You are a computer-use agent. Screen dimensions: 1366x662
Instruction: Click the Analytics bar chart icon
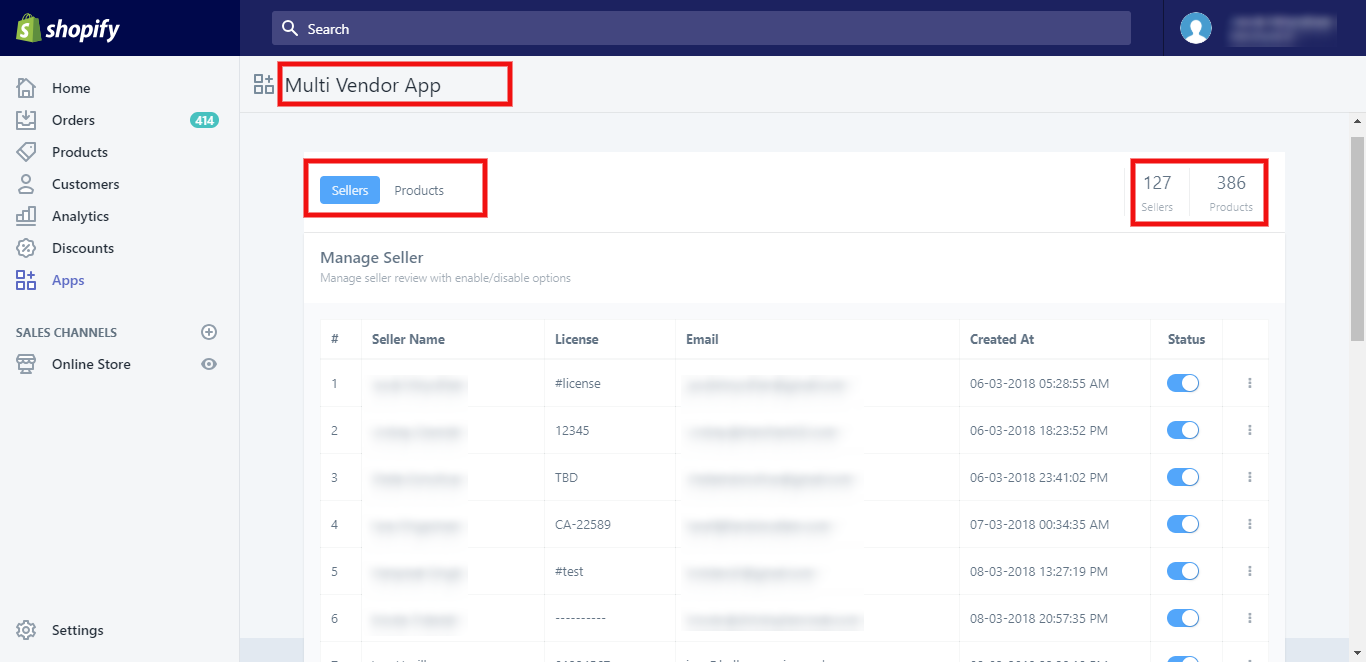click(26, 216)
